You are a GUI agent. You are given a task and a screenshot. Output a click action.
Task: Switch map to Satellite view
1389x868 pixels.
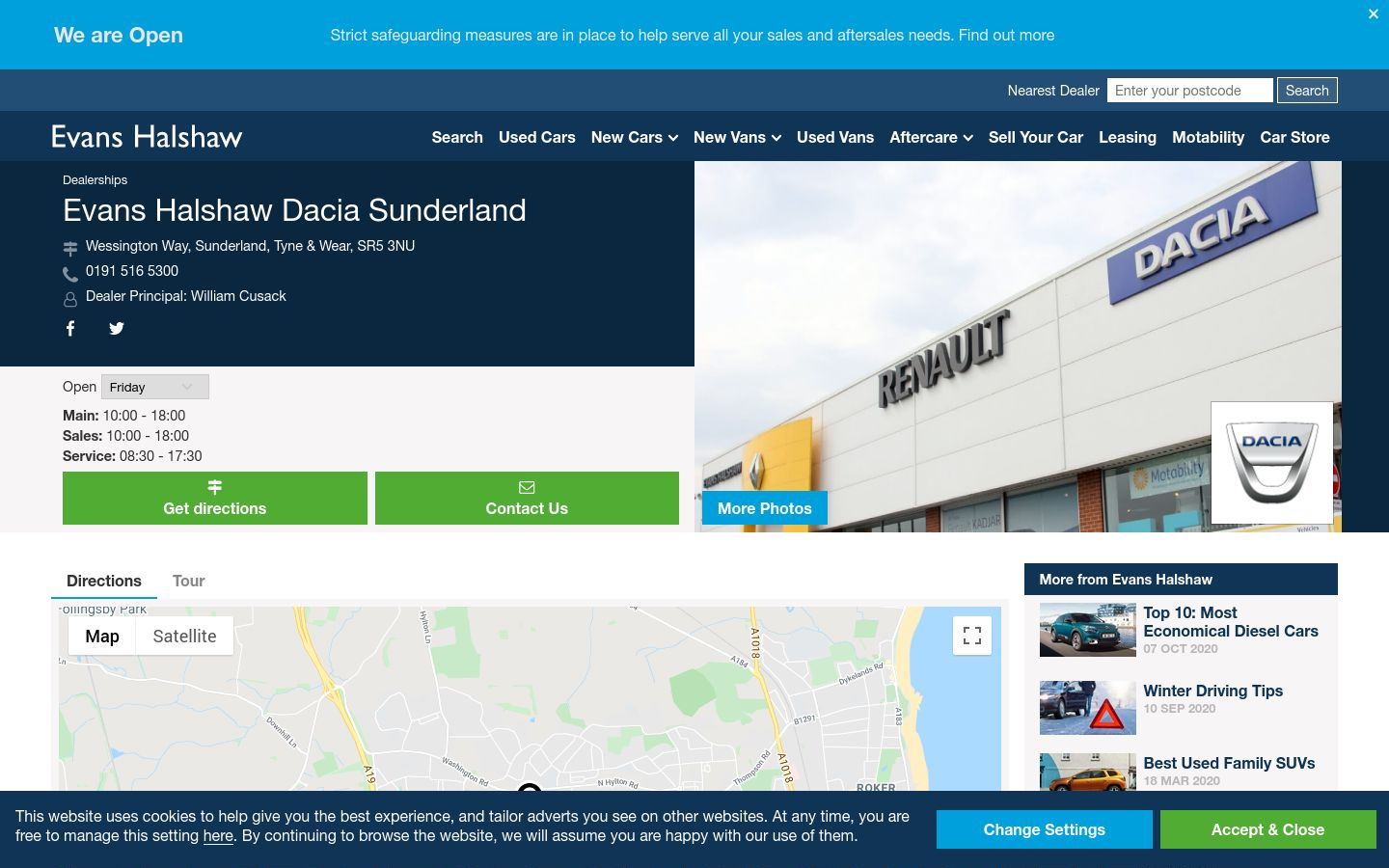click(x=184, y=636)
